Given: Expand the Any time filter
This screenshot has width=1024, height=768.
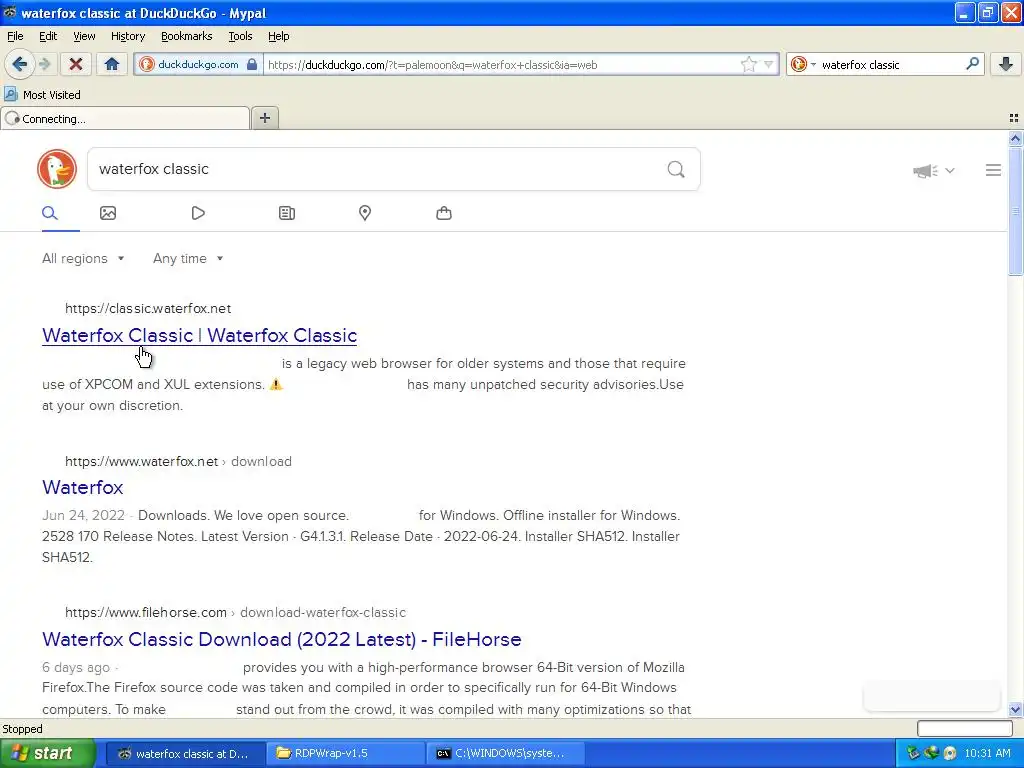Looking at the screenshot, I should [x=188, y=259].
